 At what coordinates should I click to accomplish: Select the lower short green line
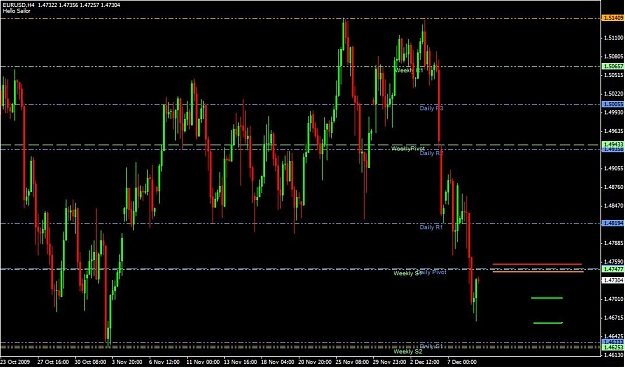pyautogui.click(x=548, y=323)
